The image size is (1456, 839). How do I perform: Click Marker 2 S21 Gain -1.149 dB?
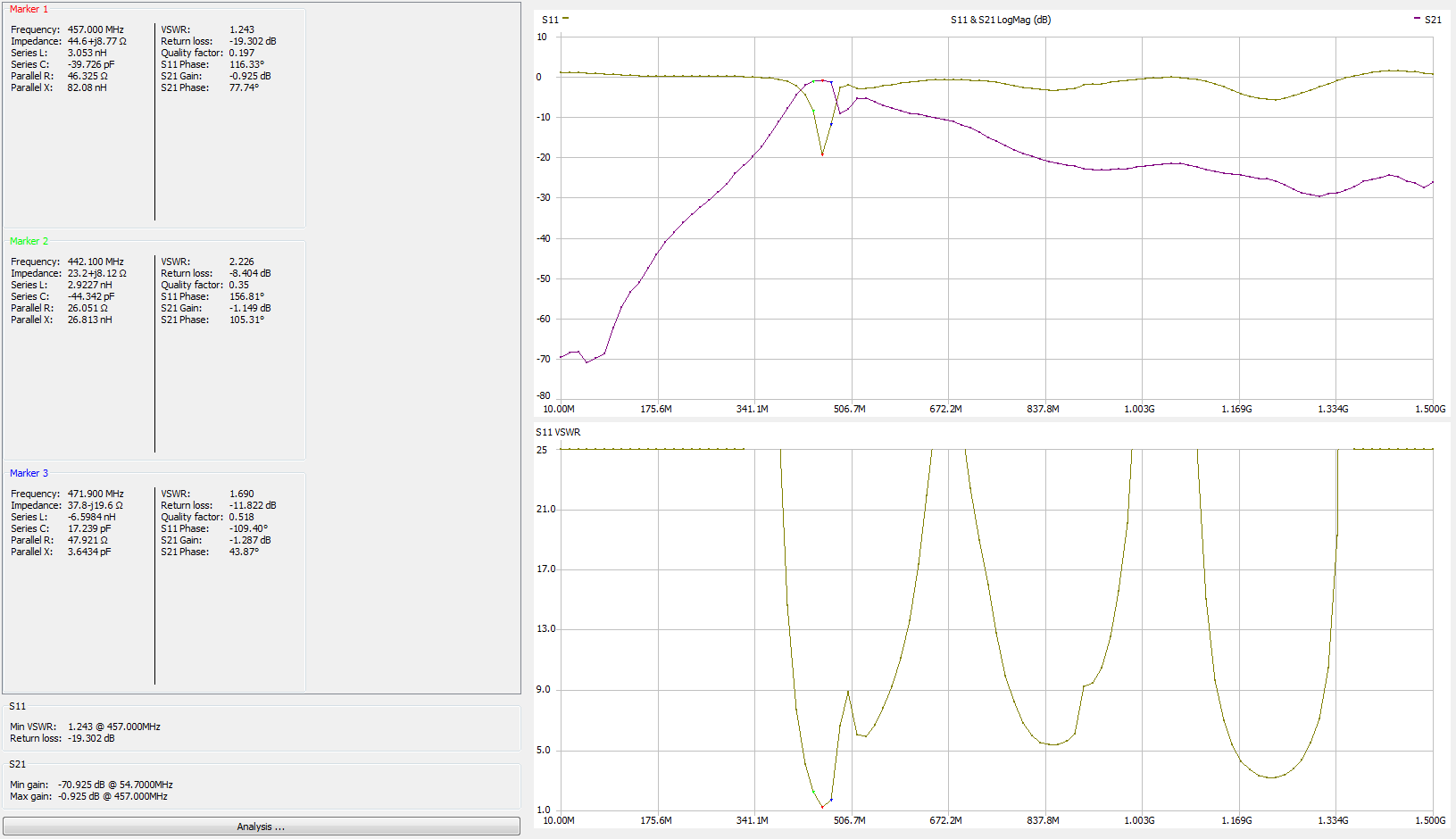[250, 308]
